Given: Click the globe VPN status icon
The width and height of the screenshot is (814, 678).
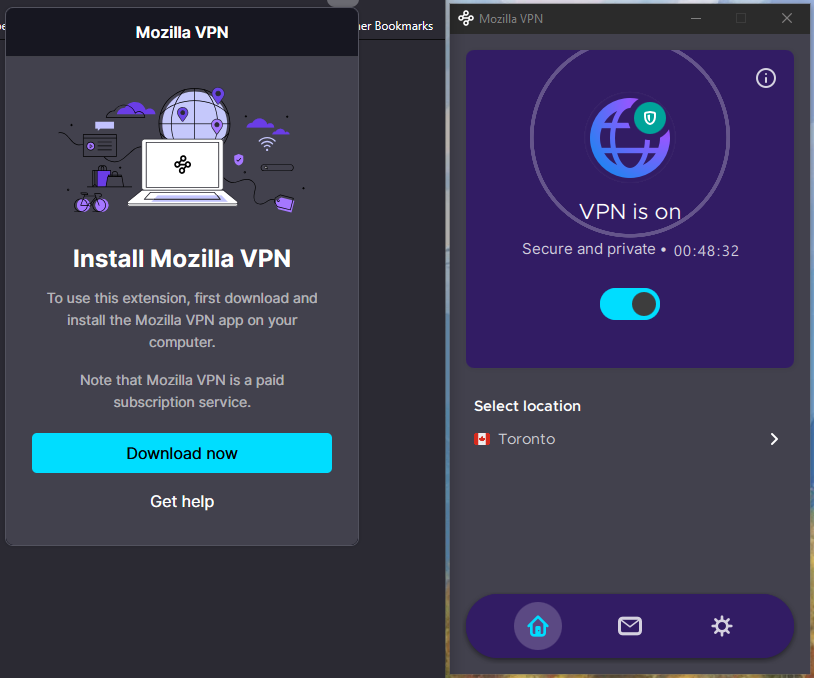Looking at the screenshot, I should (x=626, y=138).
